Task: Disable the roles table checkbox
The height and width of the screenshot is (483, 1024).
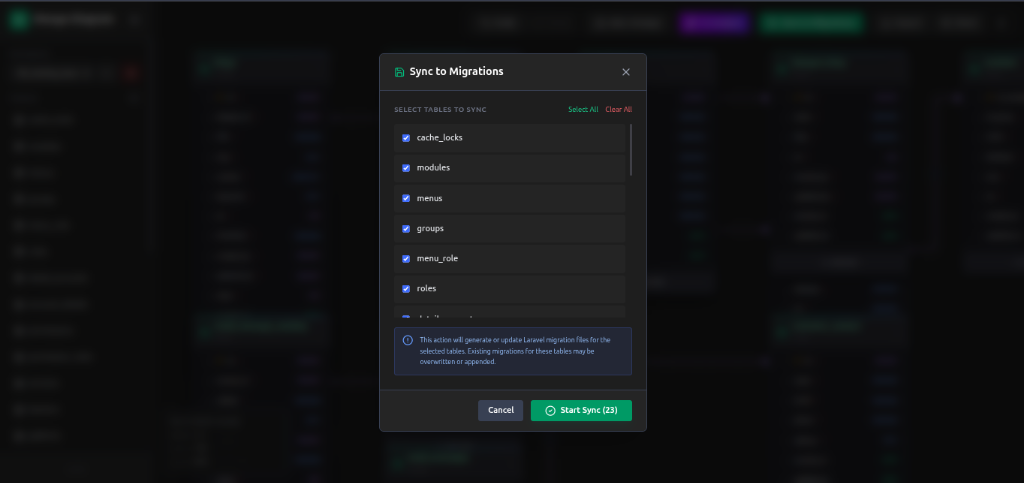Action: coord(406,288)
